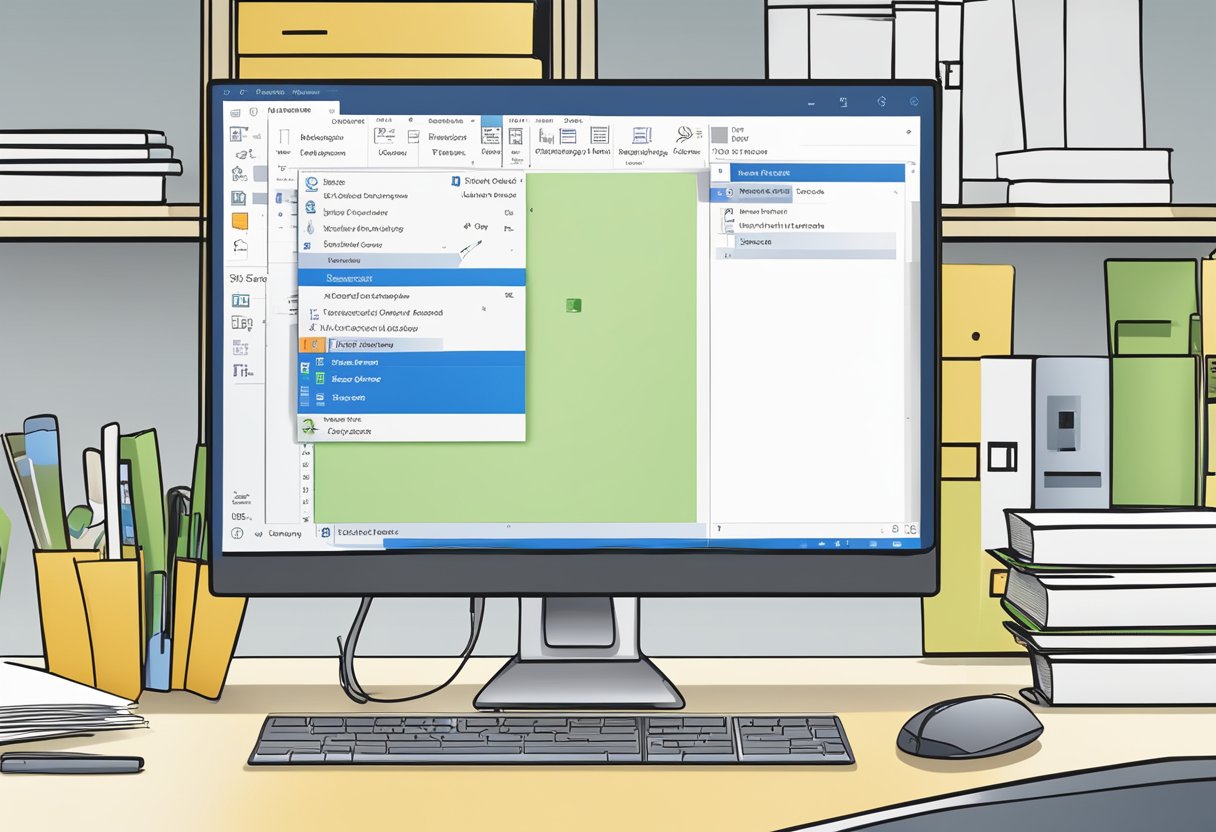Click the clipboard paste icon on the ribbon

(x=285, y=135)
